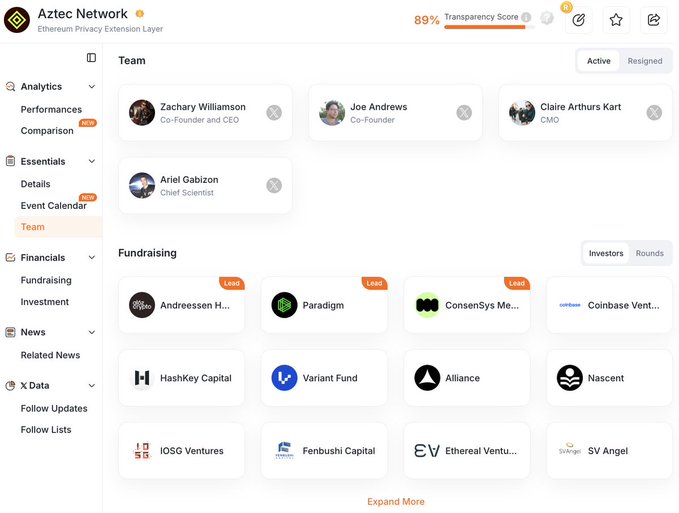Screen dimensions: 679x513
Task: Collapse the Analytics section chevron
Action: [x=92, y=87]
